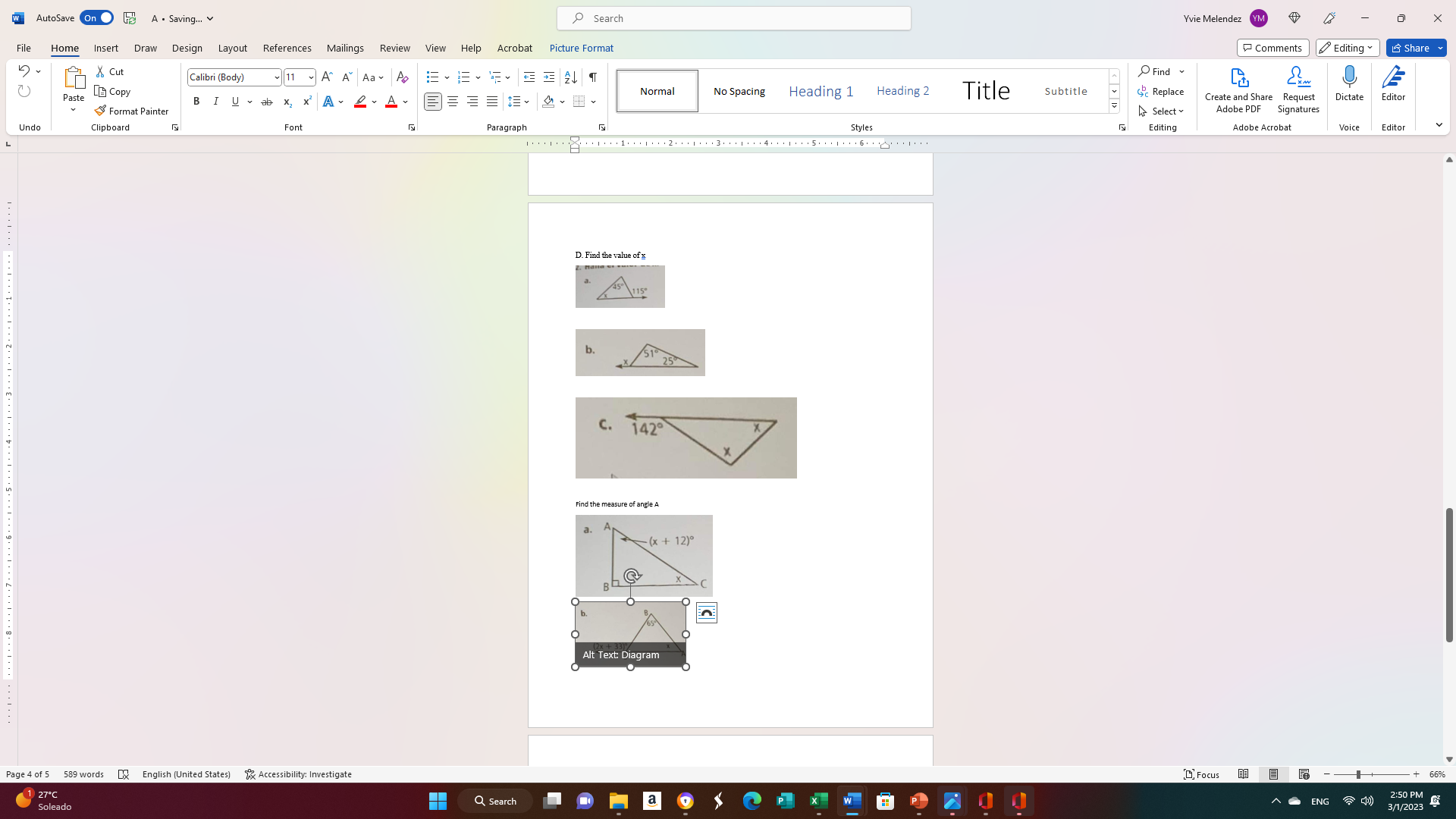Open the References ribbon tab
1456x819 pixels.
287,48
